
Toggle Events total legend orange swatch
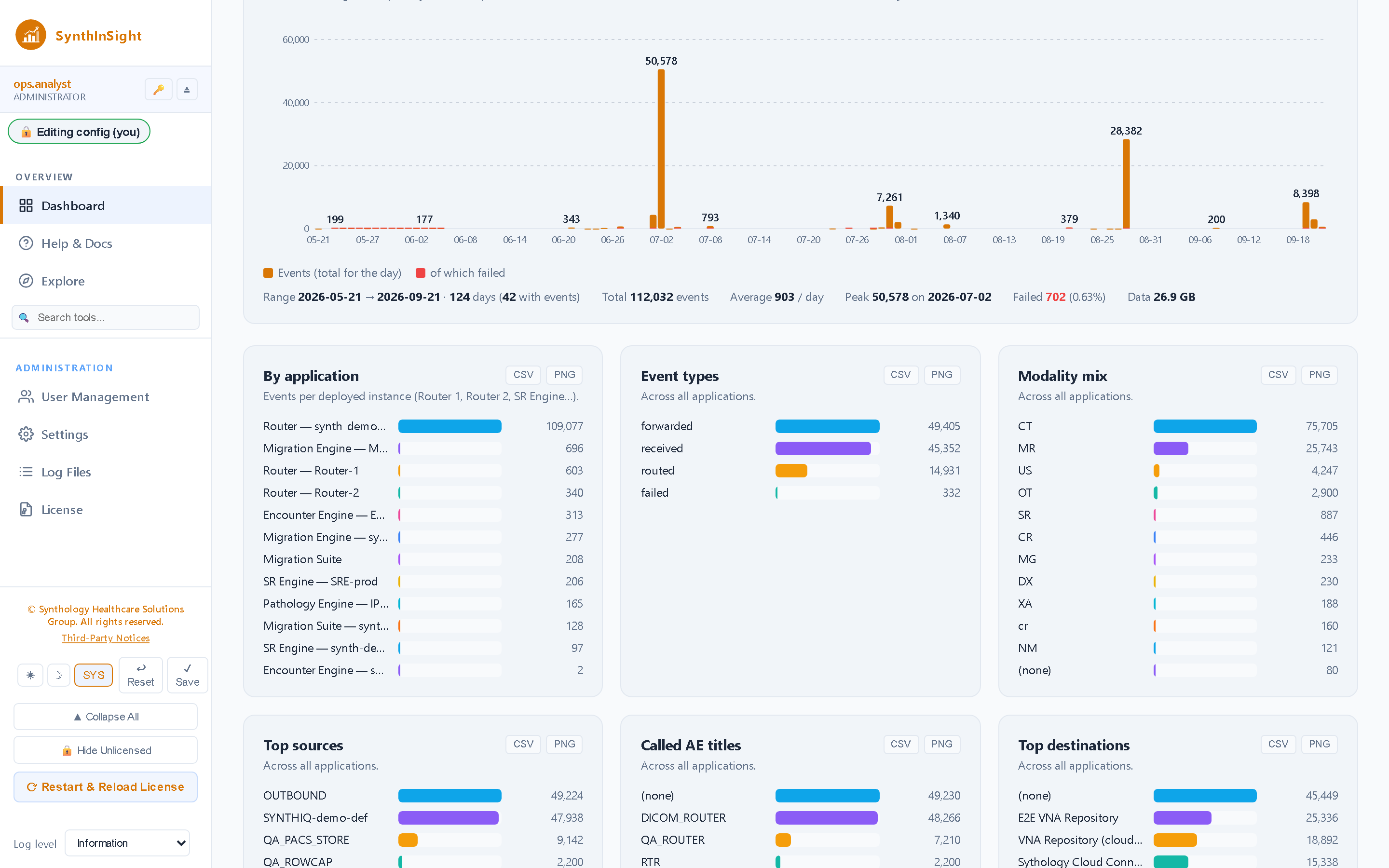tap(268, 273)
